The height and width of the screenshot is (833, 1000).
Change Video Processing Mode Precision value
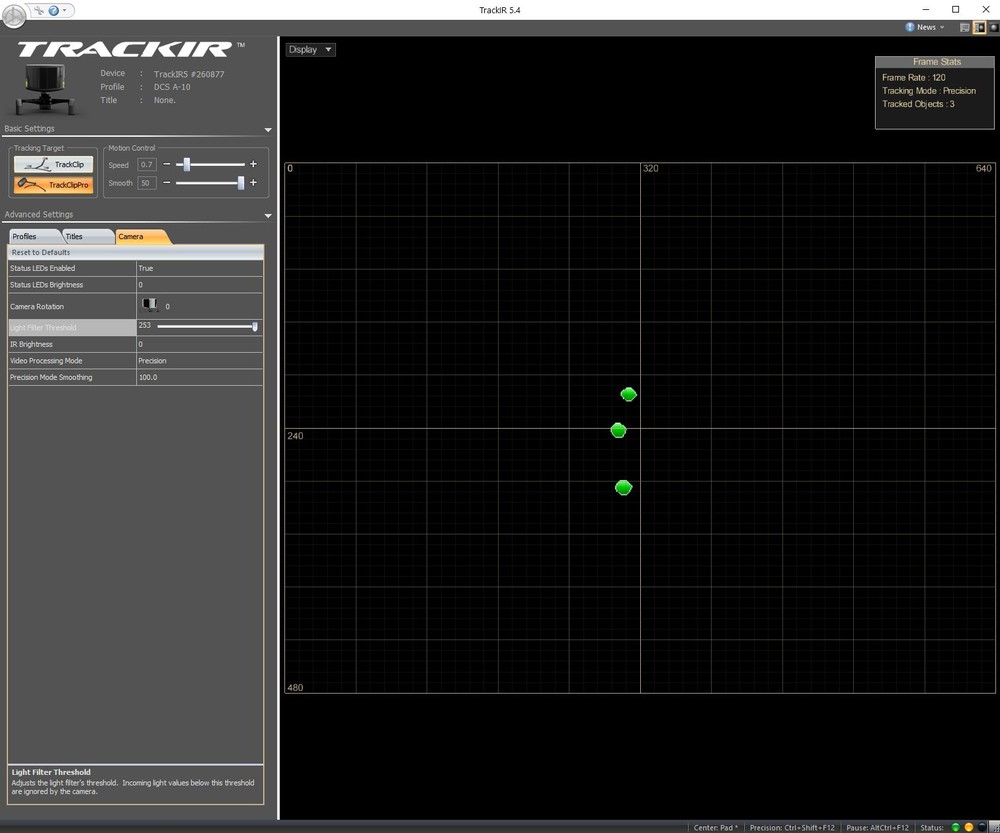tap(200, 361)
